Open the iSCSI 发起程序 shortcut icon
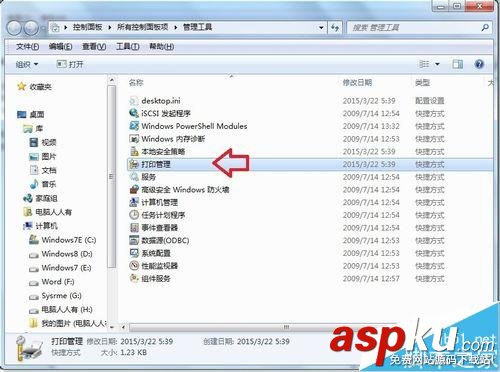Image resolution: width=500 pixels, height=372 pixels. pyautogui.click(x=134, y=113)
